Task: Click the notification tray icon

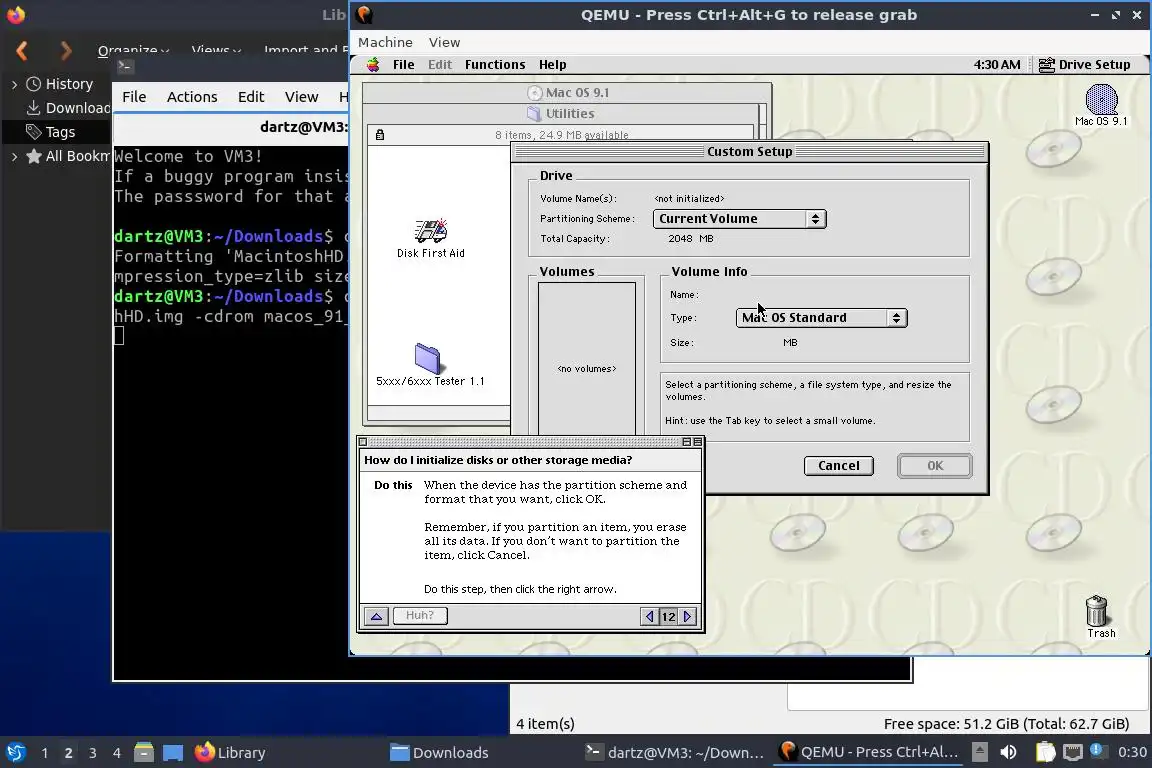Action: tap(1097, 751)
